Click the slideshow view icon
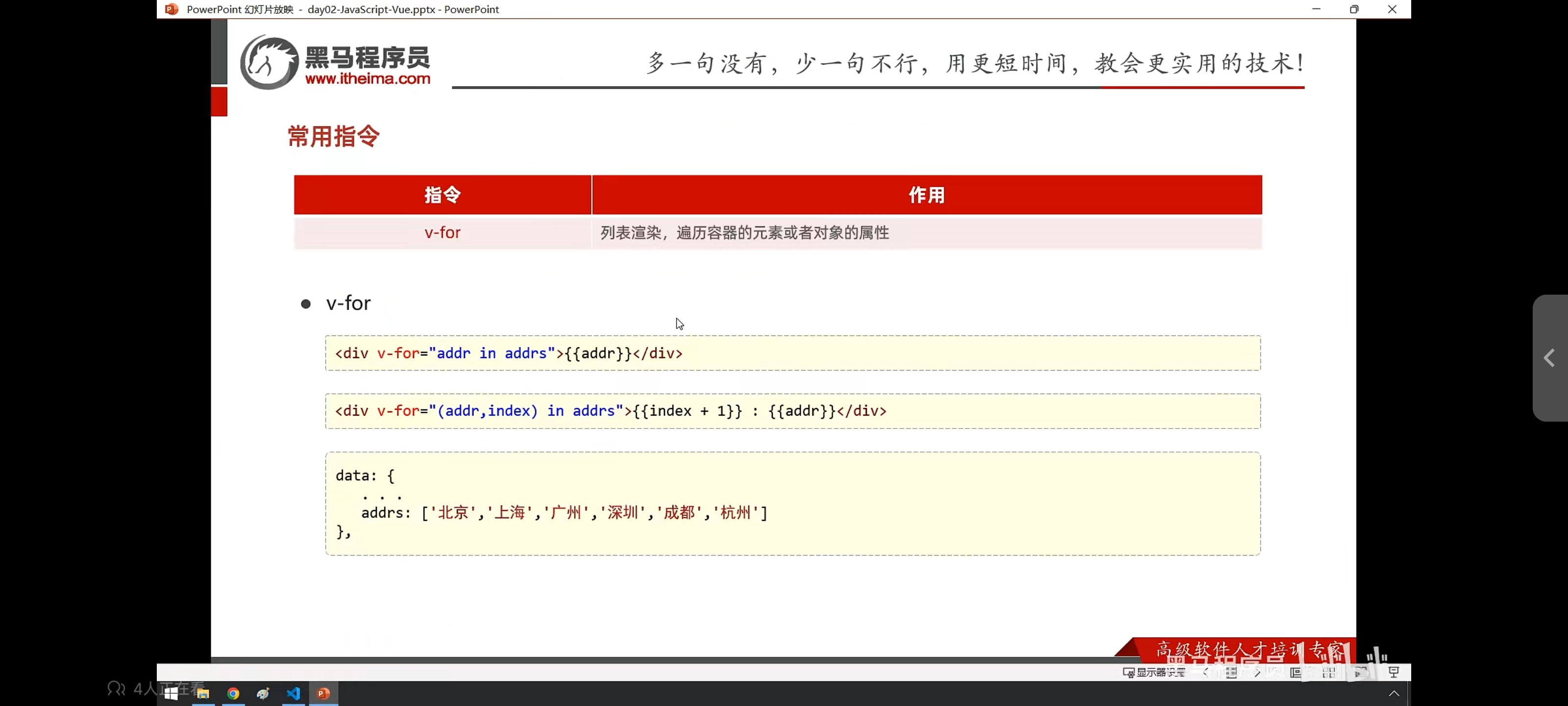The image size is (1568, 706). (x=1394, y=673)
